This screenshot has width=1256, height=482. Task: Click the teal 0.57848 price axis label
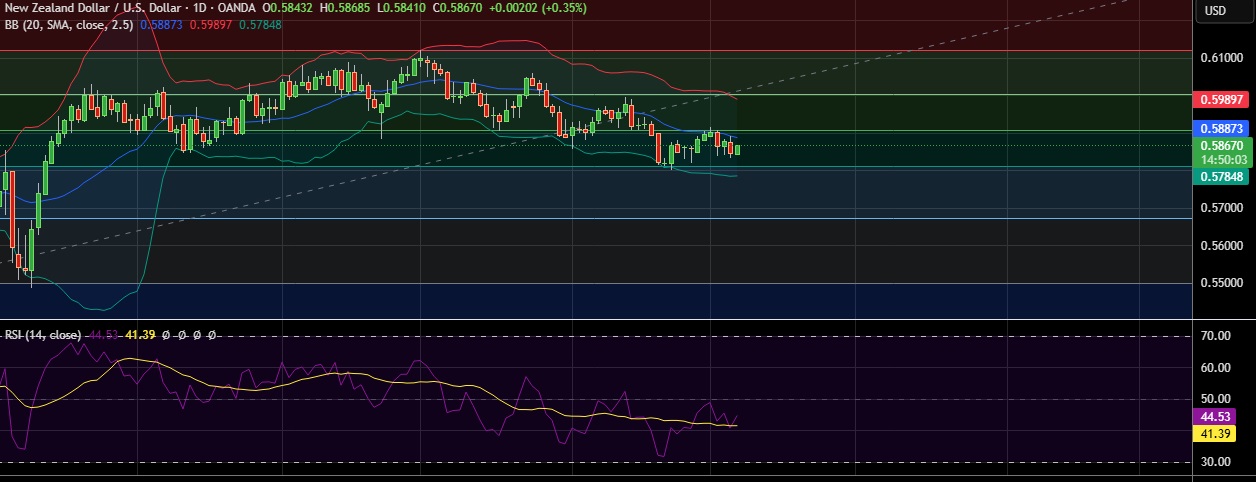1220,176
